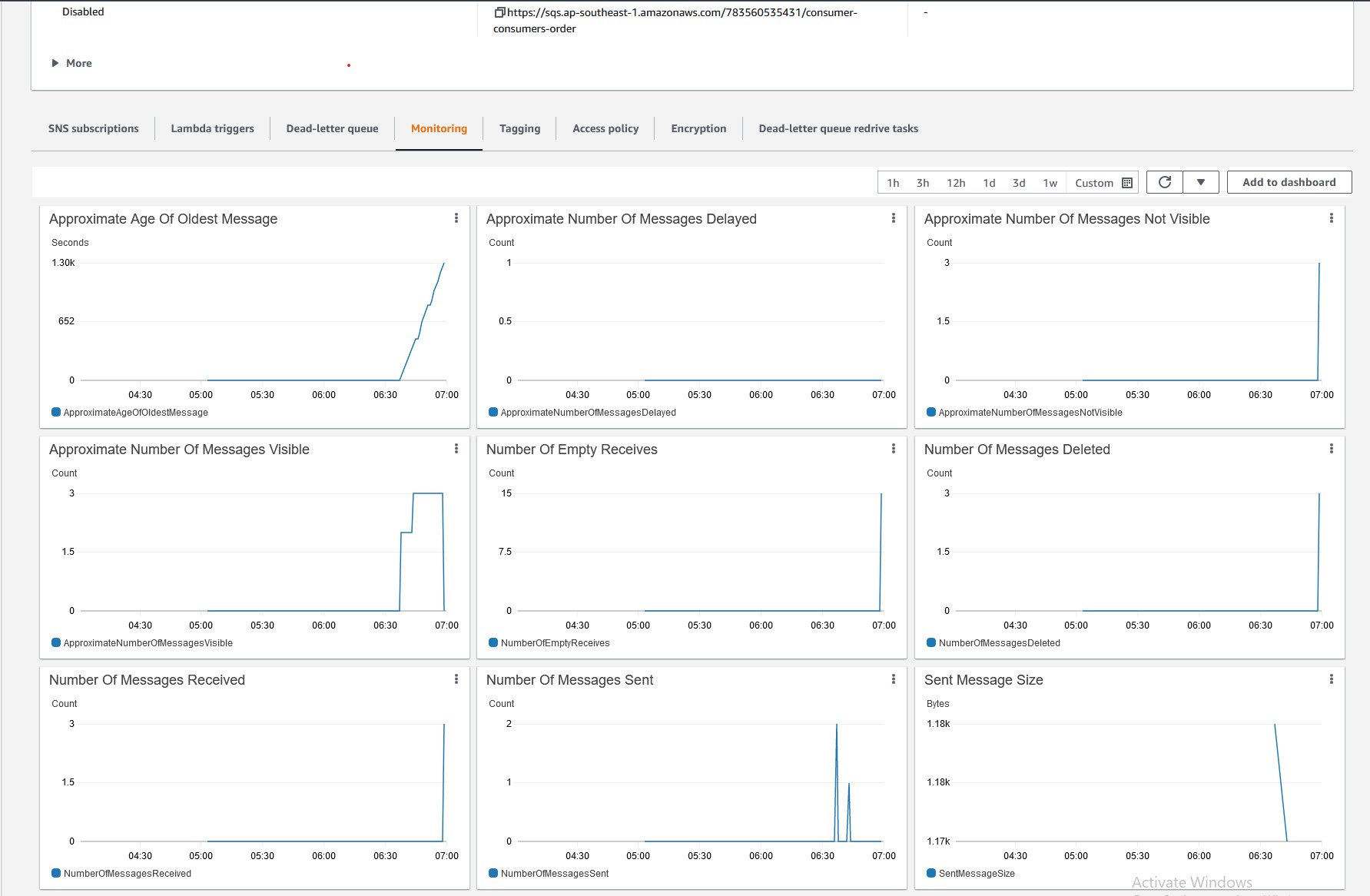1370x896 pixels.
Task: Open Custom time range calendar picker
Action: (1103, 183)
